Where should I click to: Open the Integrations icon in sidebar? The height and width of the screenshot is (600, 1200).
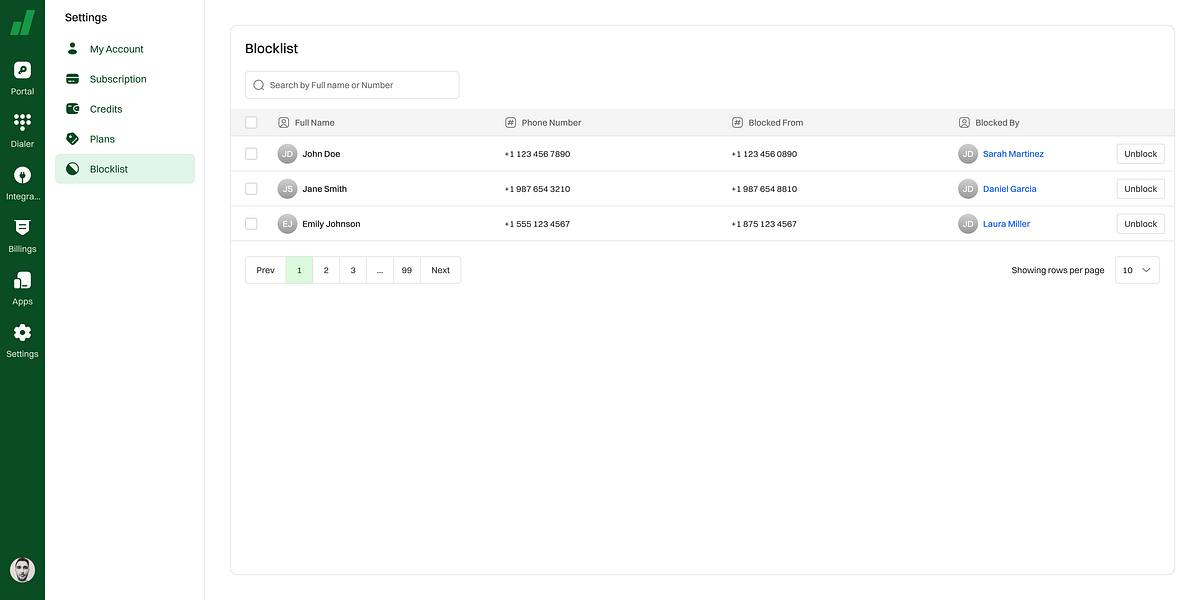[x=22, y=175]
